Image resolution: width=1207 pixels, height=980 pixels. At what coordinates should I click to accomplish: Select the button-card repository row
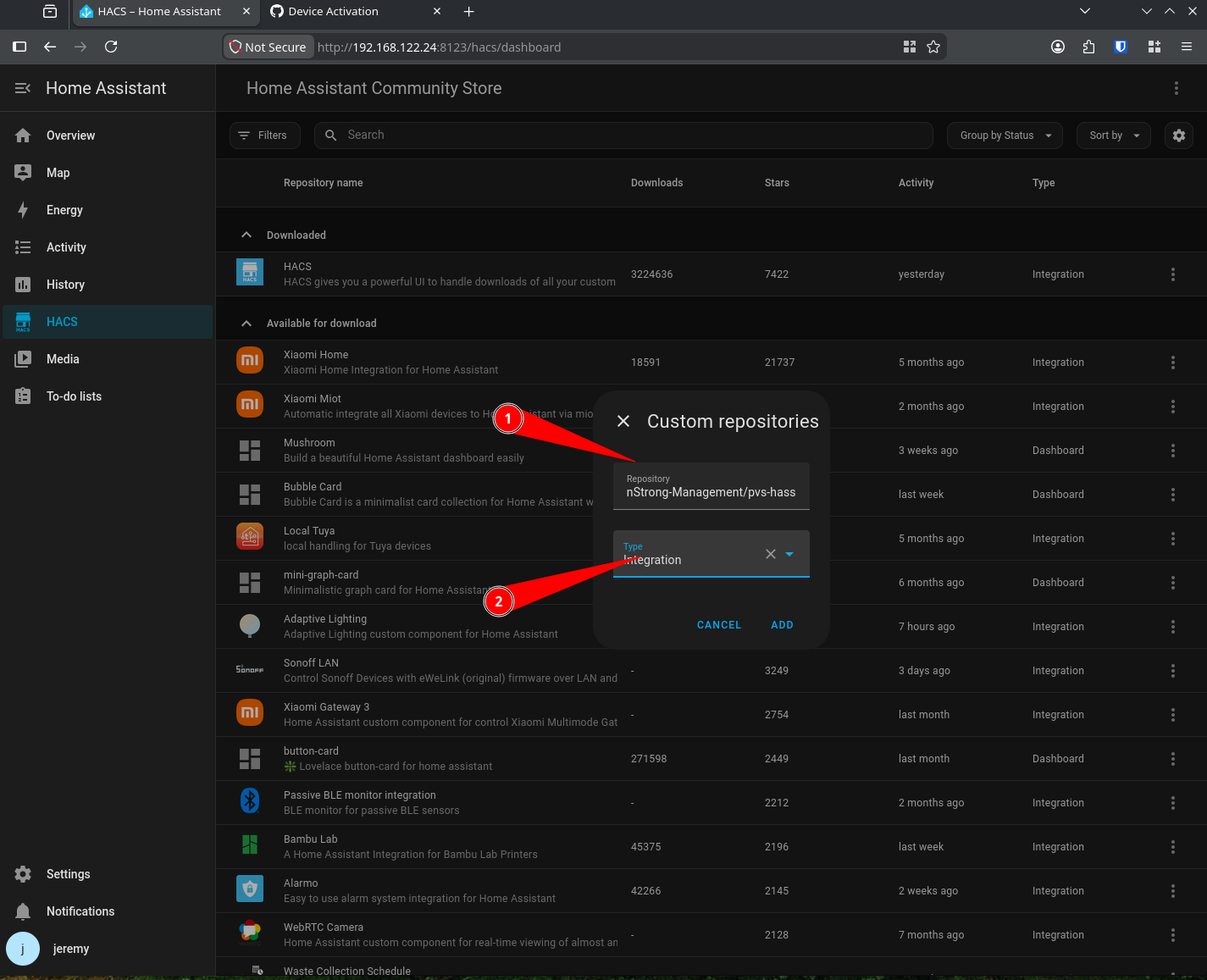[711, 759]
